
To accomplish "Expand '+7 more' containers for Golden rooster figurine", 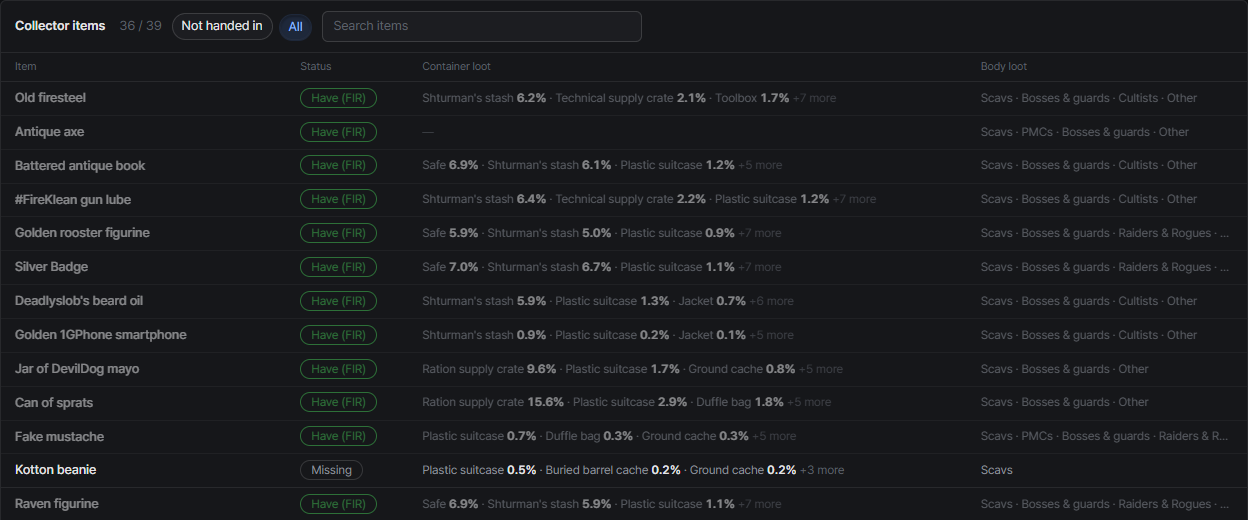I will (x=760, y=233).
